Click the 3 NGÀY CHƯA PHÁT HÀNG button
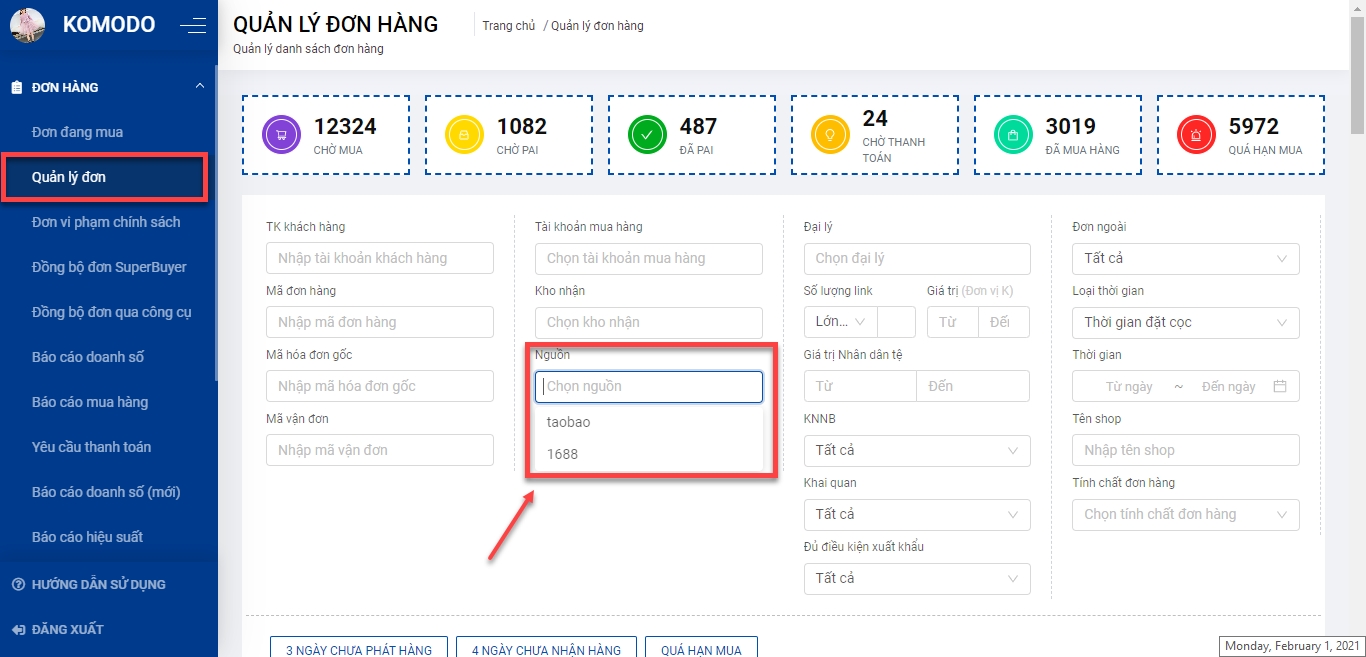 359,647
